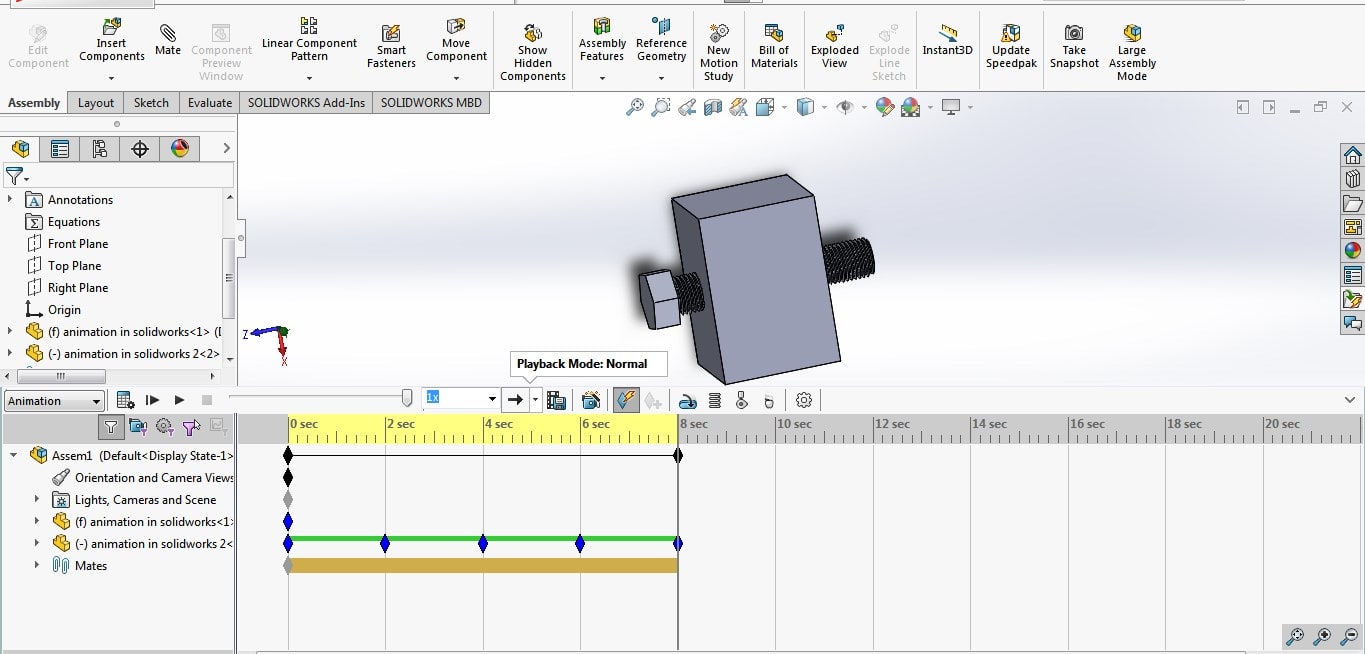
Task: Open the Animation Wizard icon
Action: 591,400
